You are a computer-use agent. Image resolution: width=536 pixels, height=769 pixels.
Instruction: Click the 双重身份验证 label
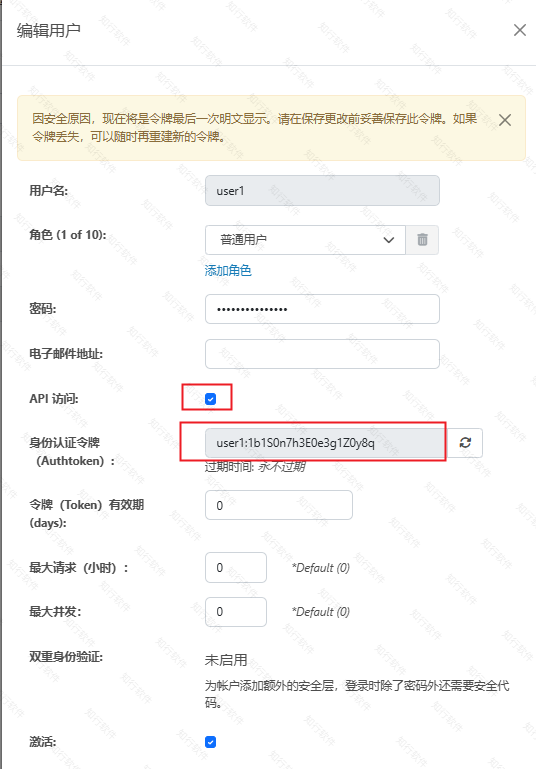coord(66,657)
